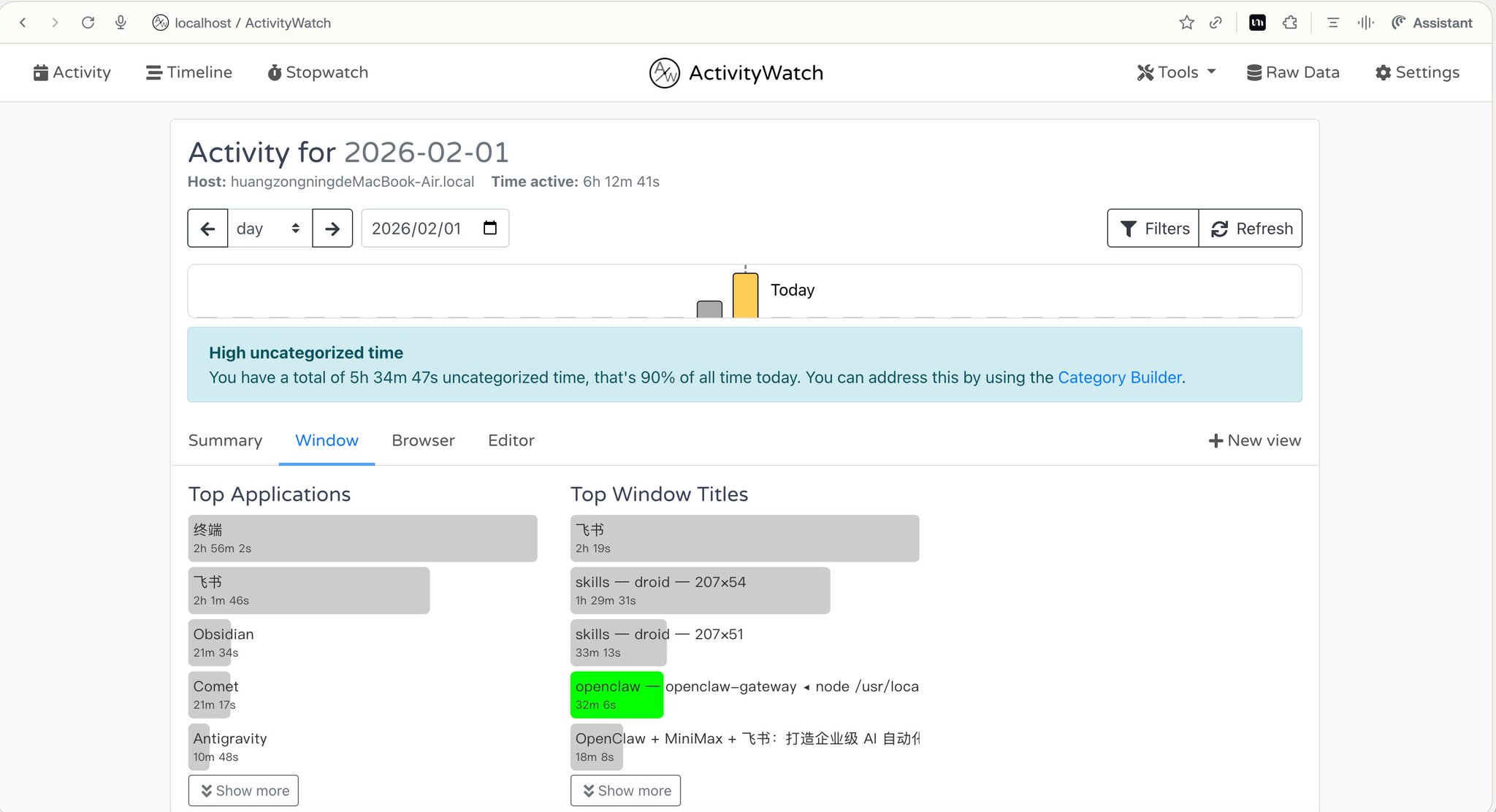Click the date field 2026/02/01
Image resolution: width=1496 pixels, height=812 pixels.
[435, 229]
